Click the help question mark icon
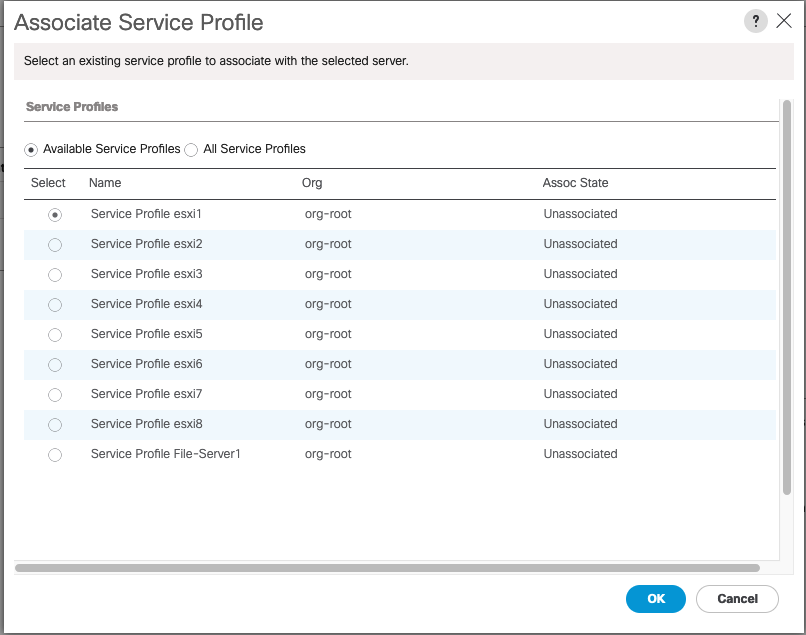The image size is (806, 635). coord(755,22)
